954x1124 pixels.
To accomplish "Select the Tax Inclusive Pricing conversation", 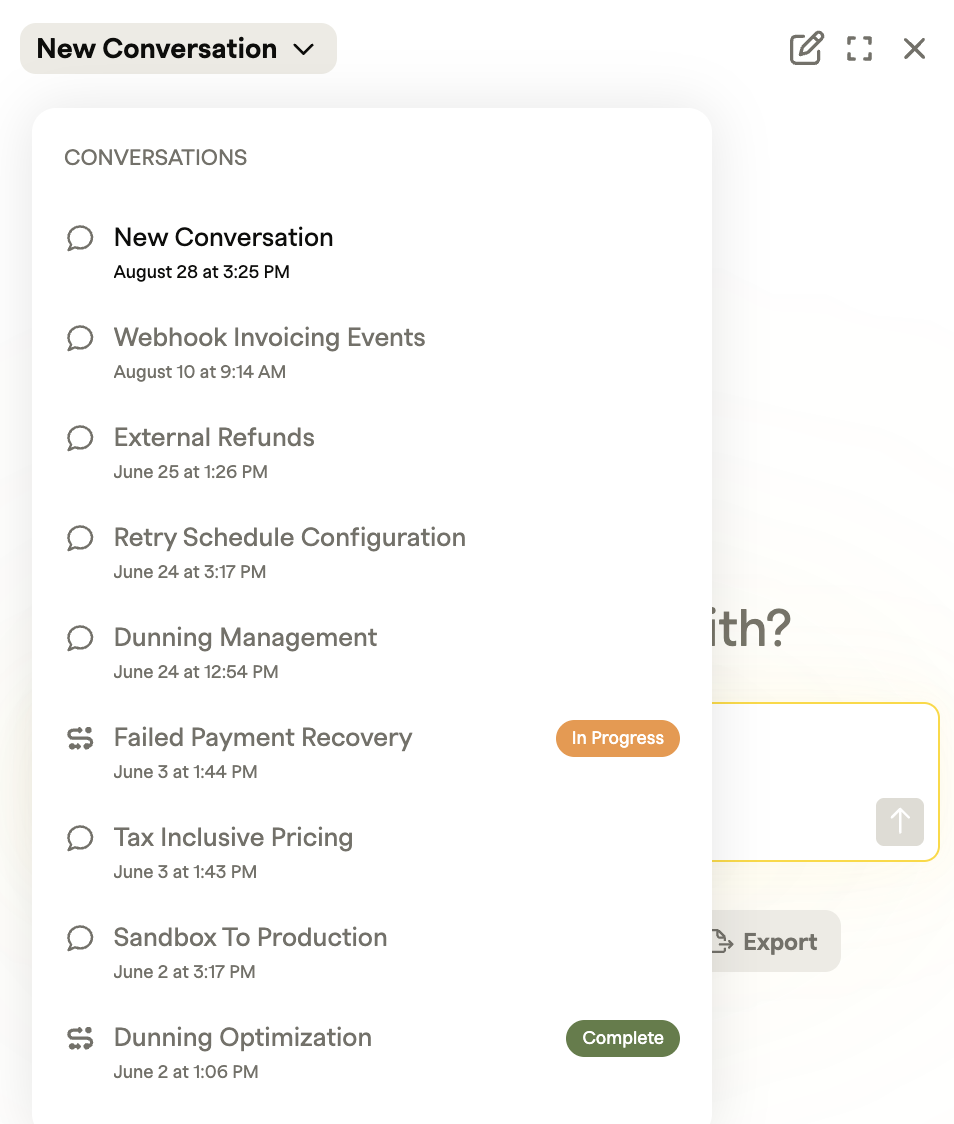I will coord(372,853).
